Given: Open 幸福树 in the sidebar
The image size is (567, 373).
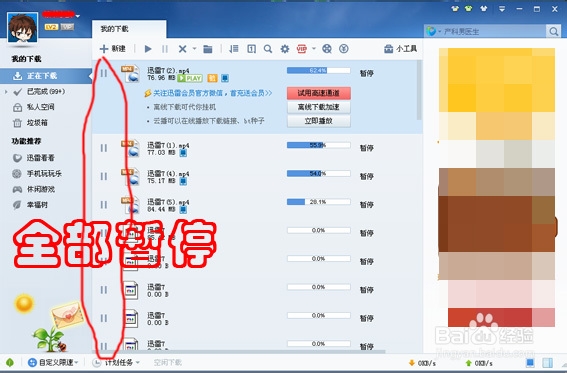Looking at the screenshot, I should (x=37, y=205).
